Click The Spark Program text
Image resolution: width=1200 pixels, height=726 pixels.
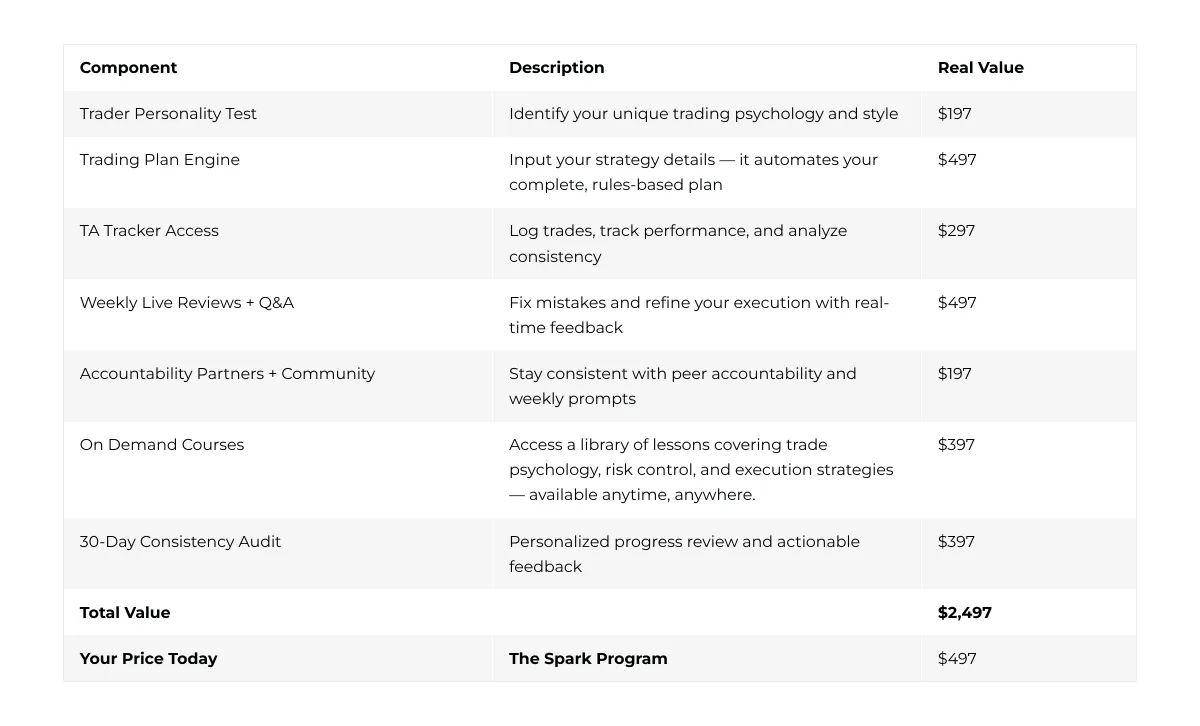(x=588, y=658)
